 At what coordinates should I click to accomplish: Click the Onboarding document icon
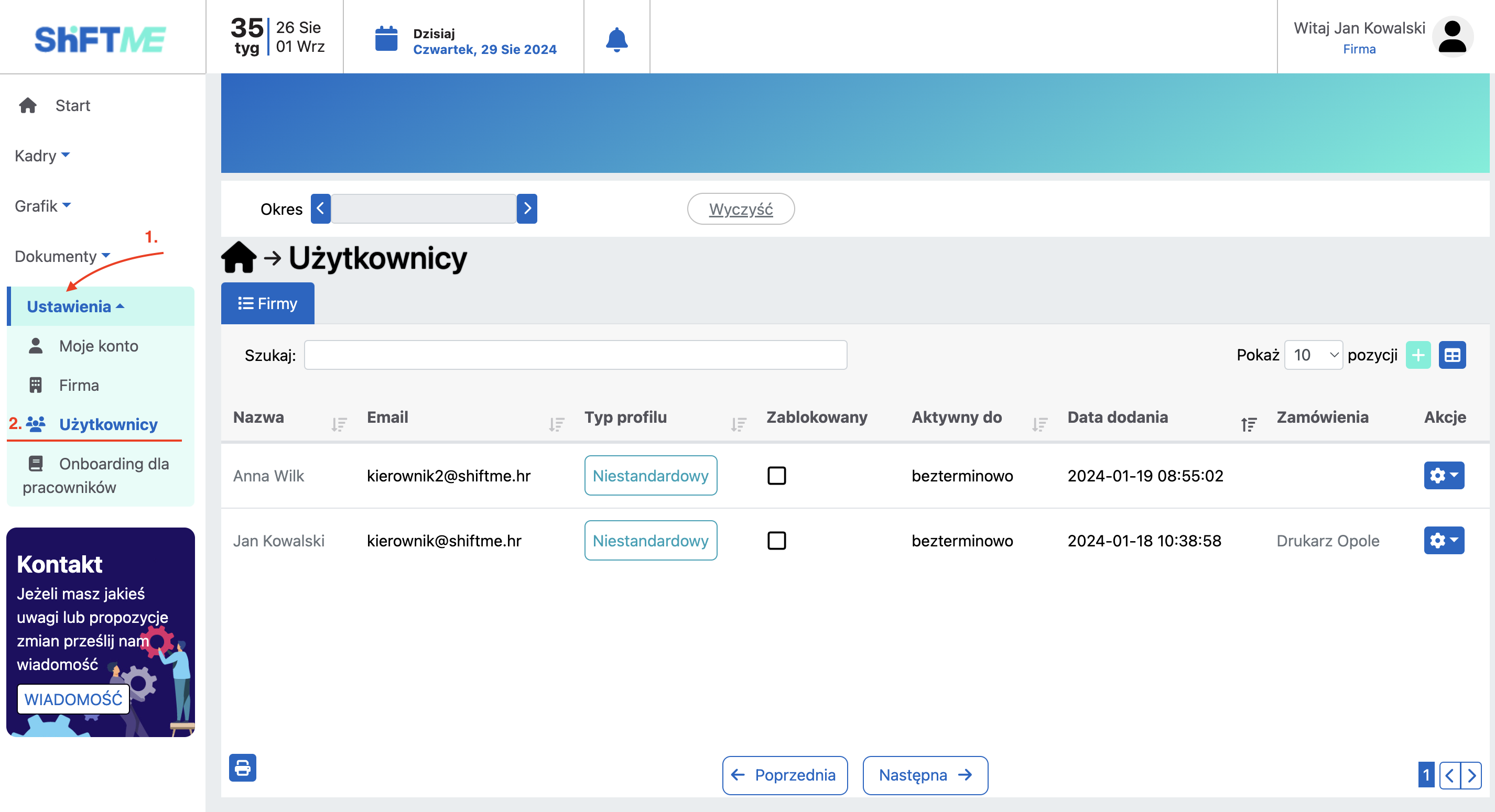point(36,464)
